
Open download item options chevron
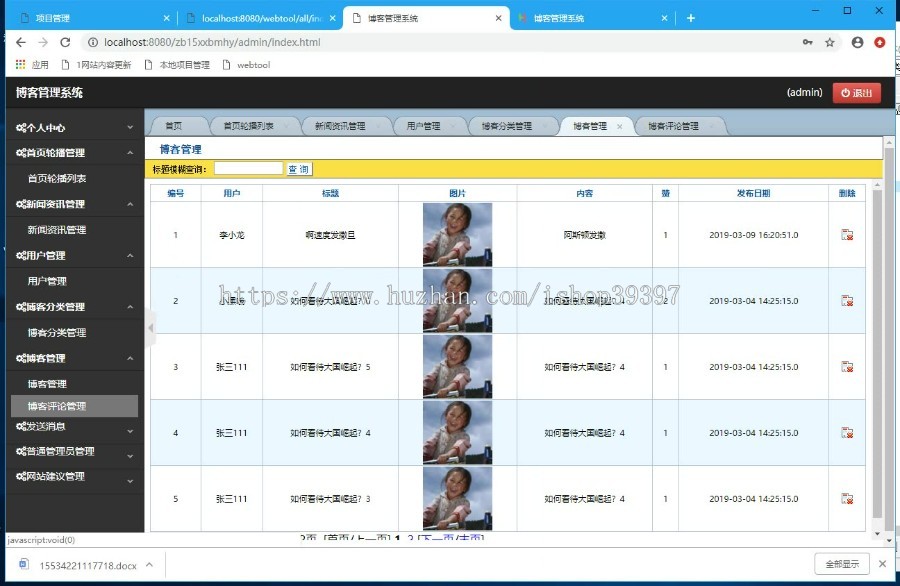(x=149, y=565)
